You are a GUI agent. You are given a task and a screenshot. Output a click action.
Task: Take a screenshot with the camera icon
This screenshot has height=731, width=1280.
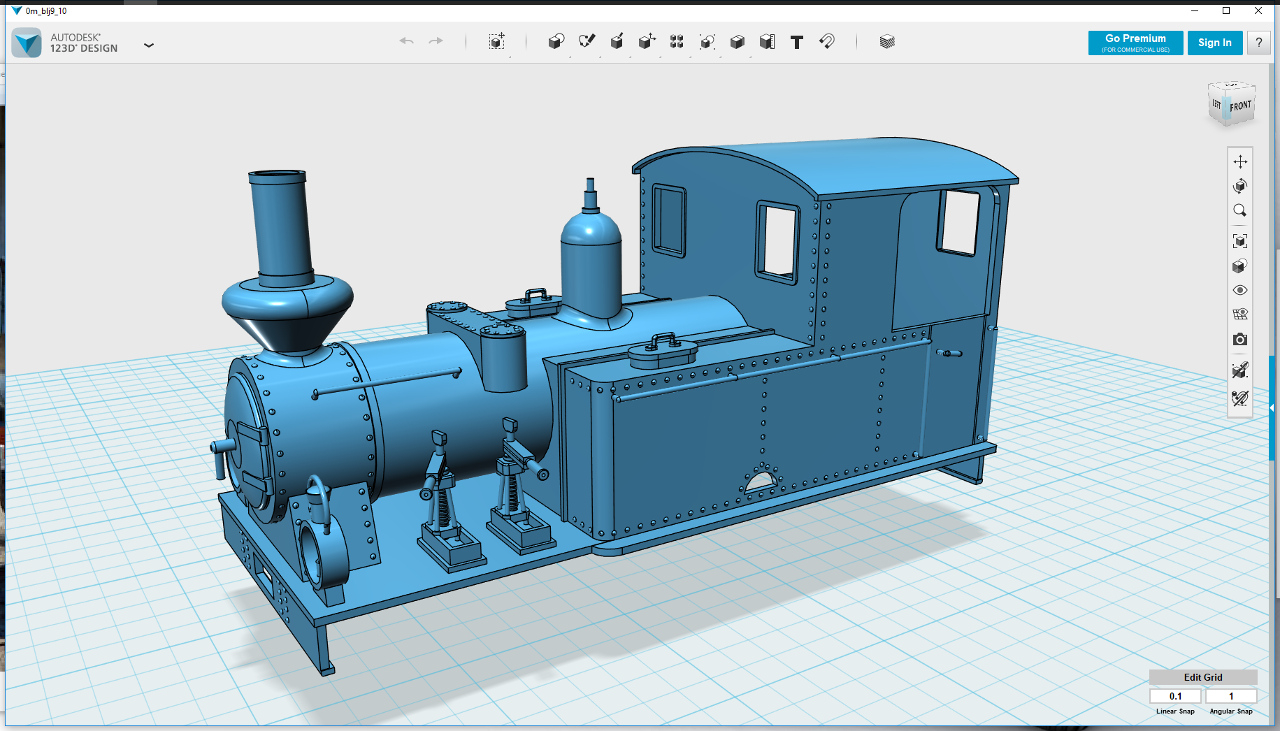coord(1240,340)
